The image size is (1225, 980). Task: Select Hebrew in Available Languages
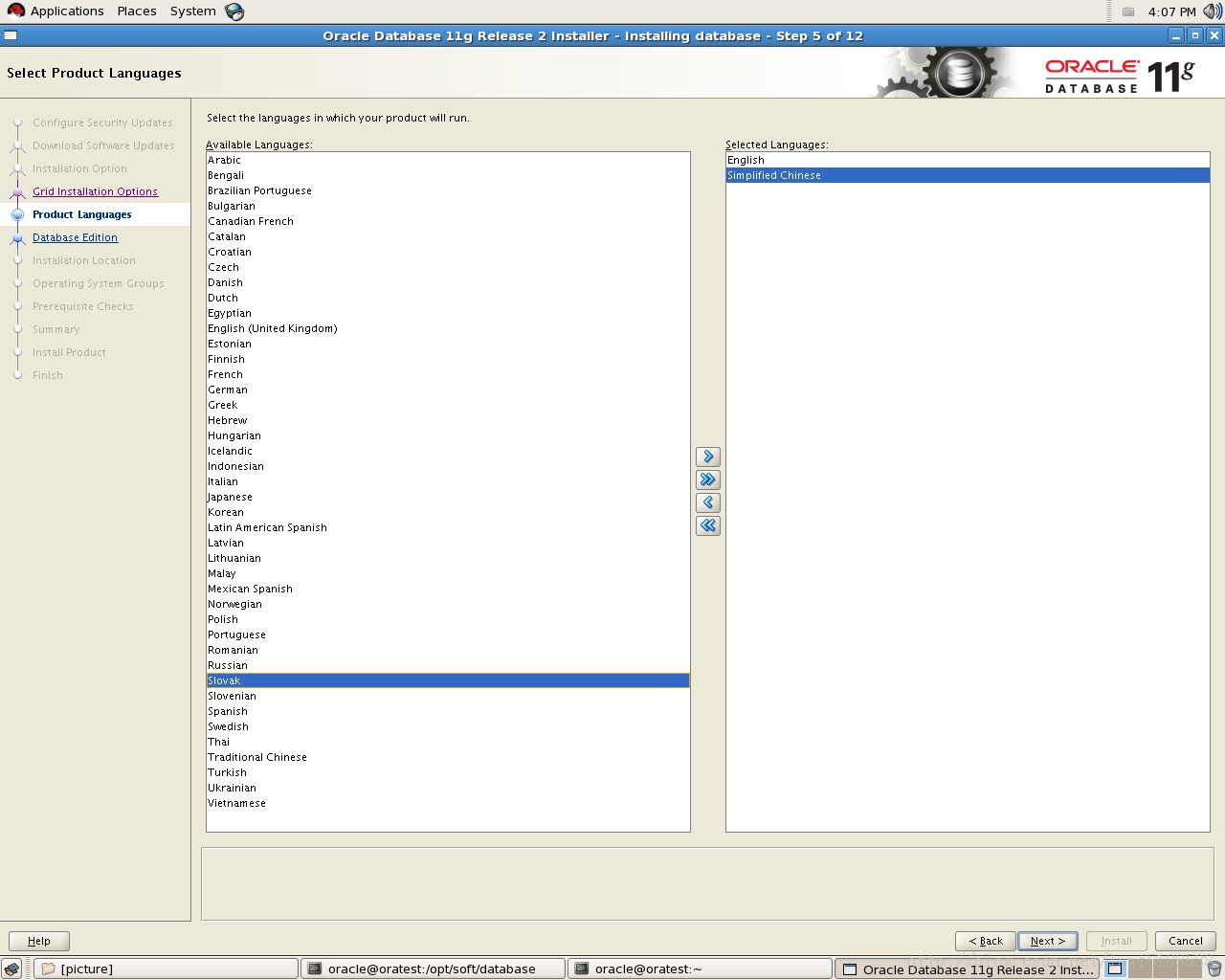pos(448,420)
